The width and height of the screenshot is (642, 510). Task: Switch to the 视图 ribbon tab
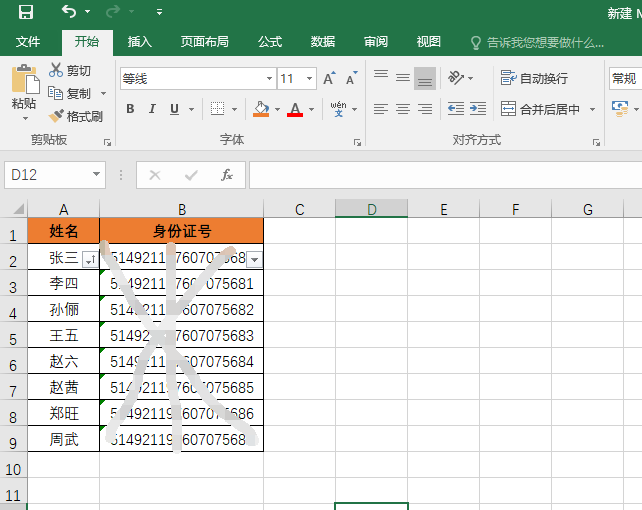429,42
